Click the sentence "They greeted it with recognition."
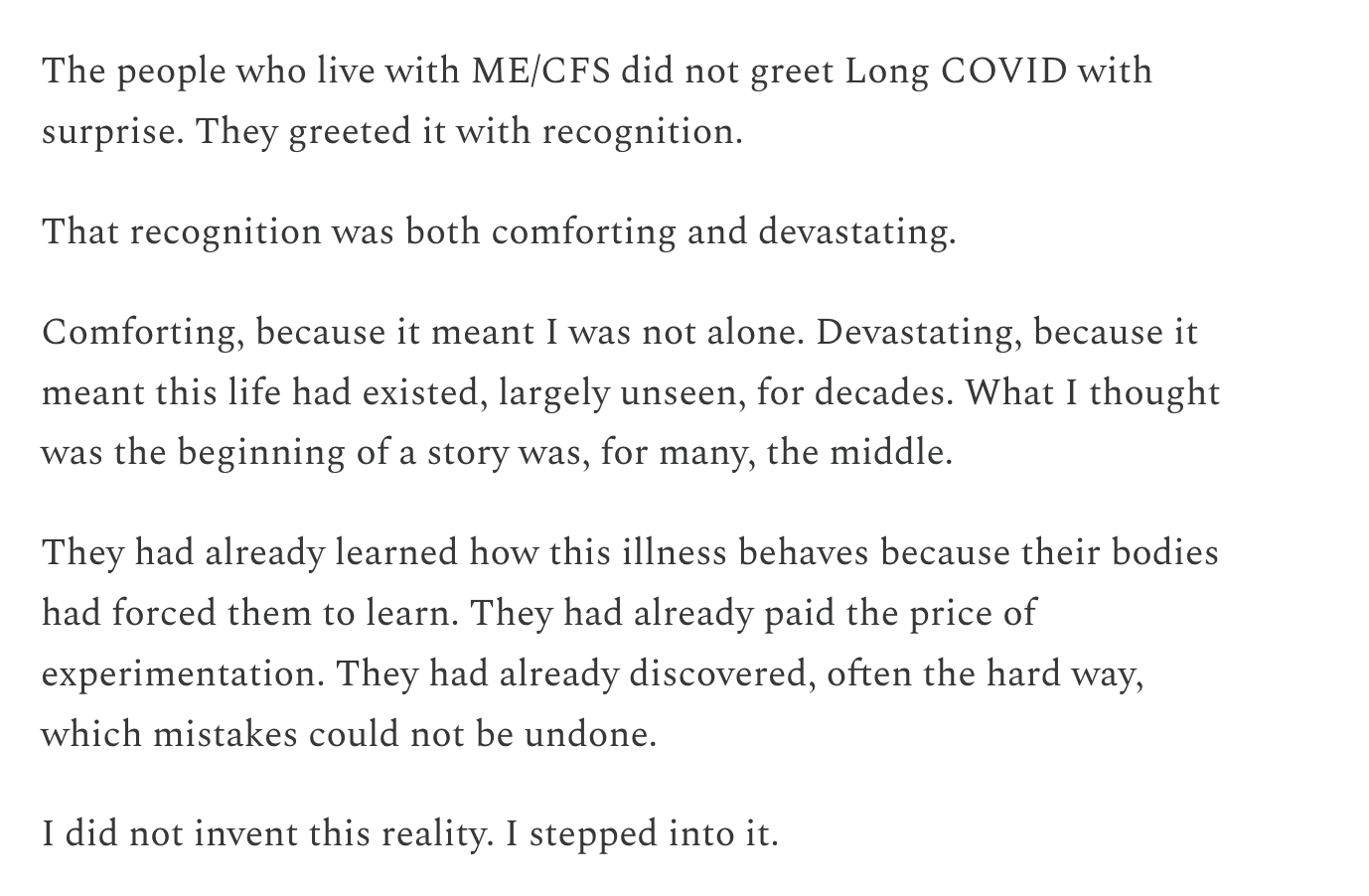Viewport: 1369px width, 896px height. click(468, 132)
